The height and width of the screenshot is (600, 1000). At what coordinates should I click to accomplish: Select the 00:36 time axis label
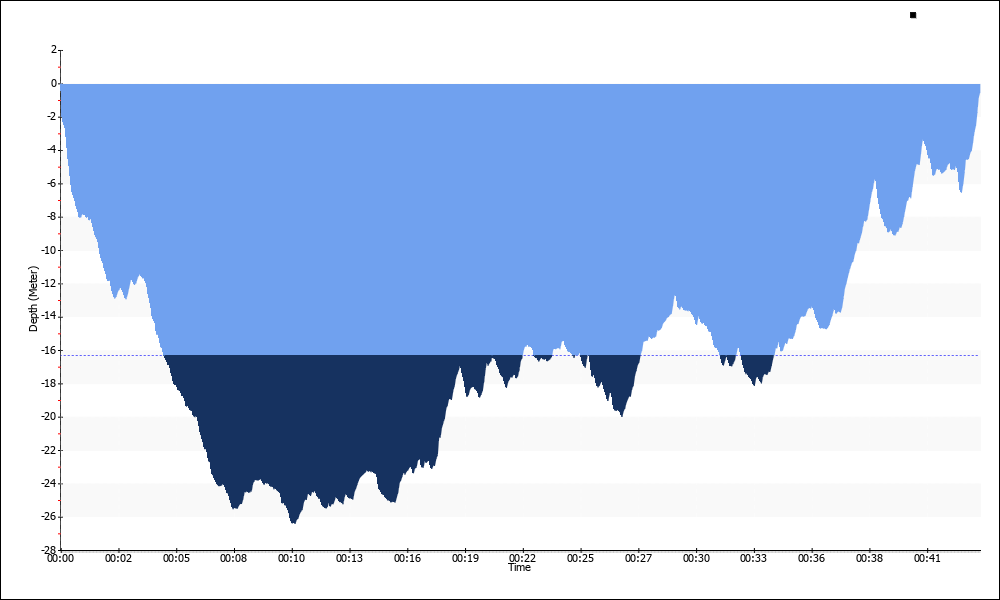(x=811, y=558)
